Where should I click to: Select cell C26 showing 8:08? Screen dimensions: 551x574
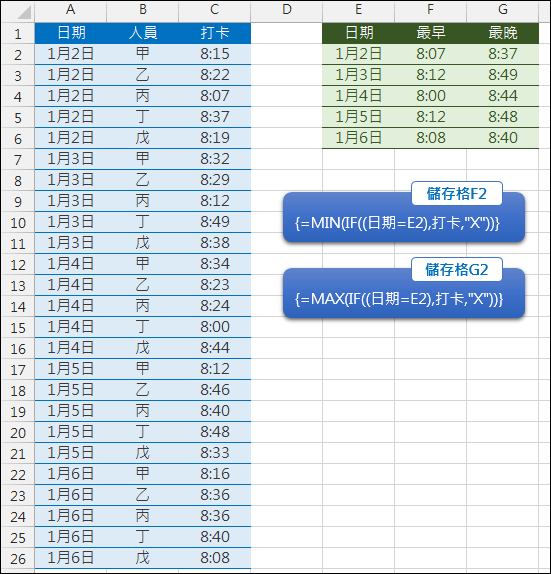click(215, 558)
